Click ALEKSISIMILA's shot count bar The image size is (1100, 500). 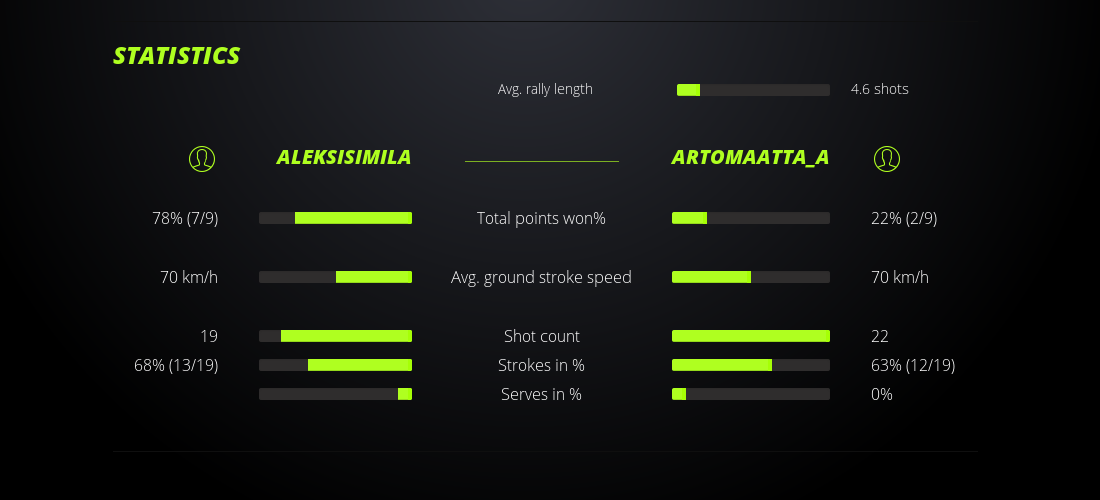coord(335,336)
